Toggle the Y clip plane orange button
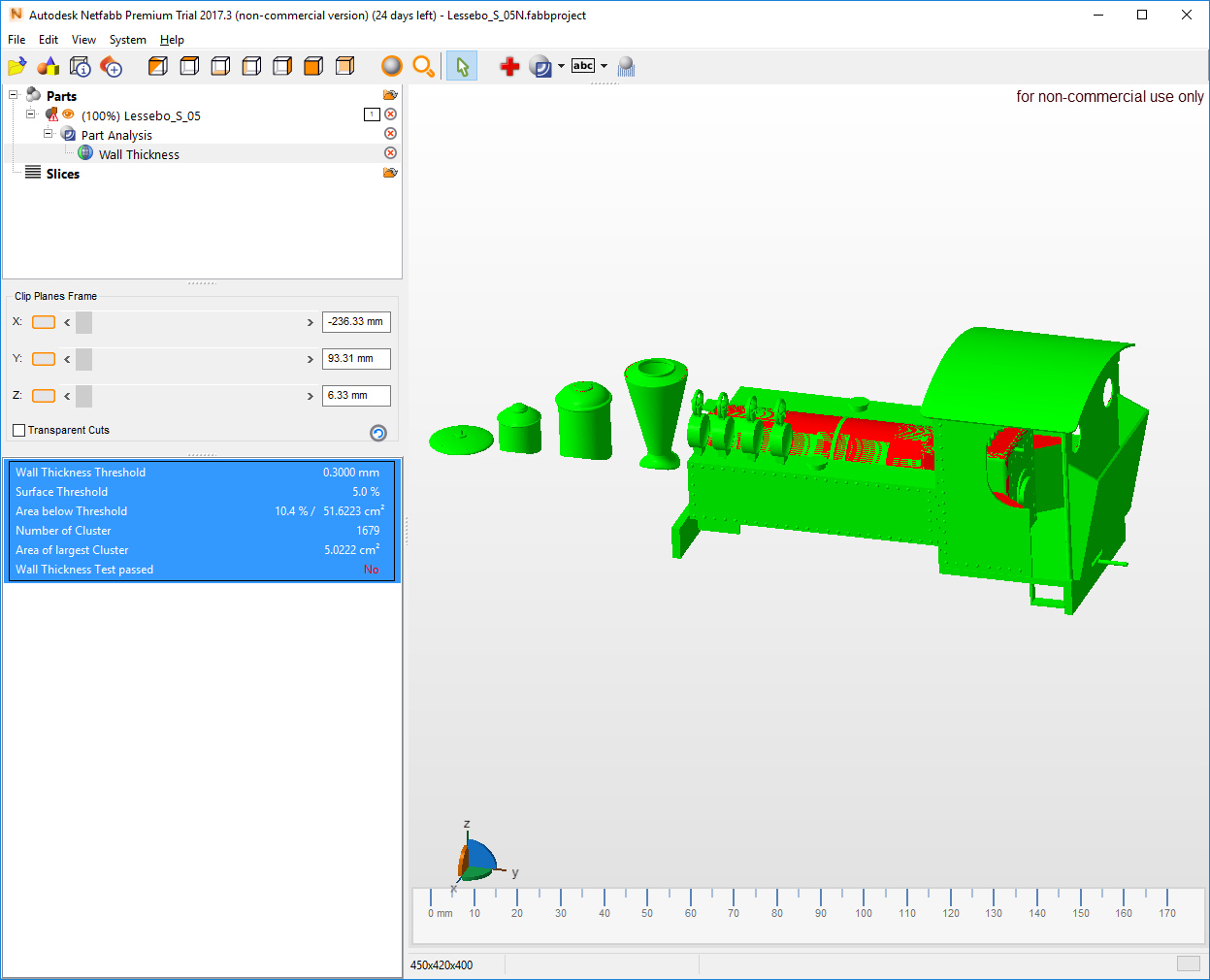Screen dimensions: 1210x980 (44, 359)
